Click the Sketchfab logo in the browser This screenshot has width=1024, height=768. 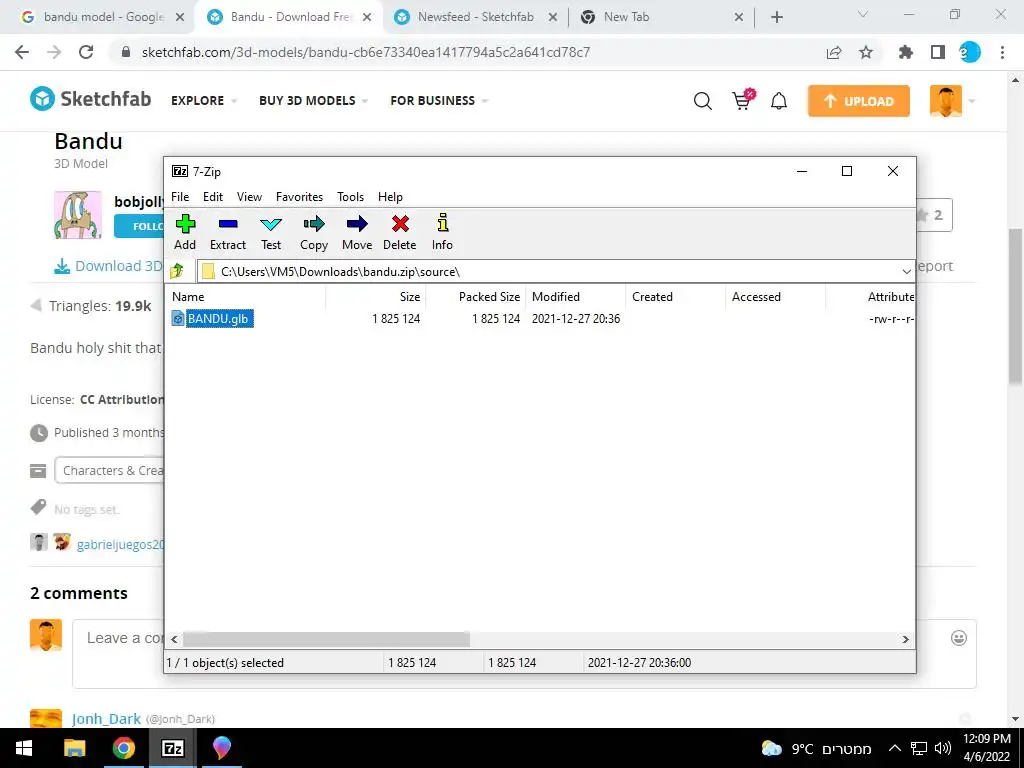91,99
